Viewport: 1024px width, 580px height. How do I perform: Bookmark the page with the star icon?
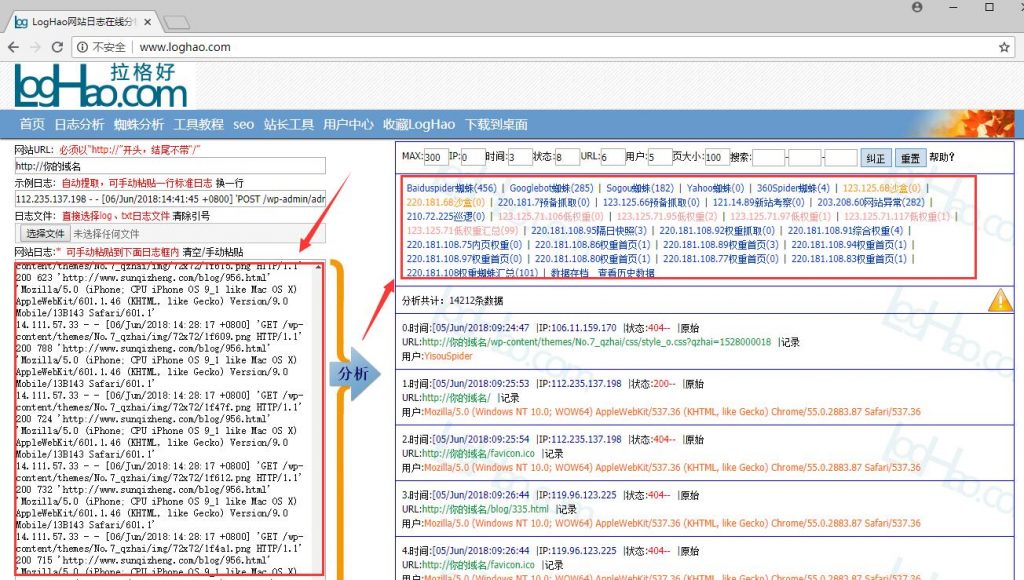point(1004,47)
